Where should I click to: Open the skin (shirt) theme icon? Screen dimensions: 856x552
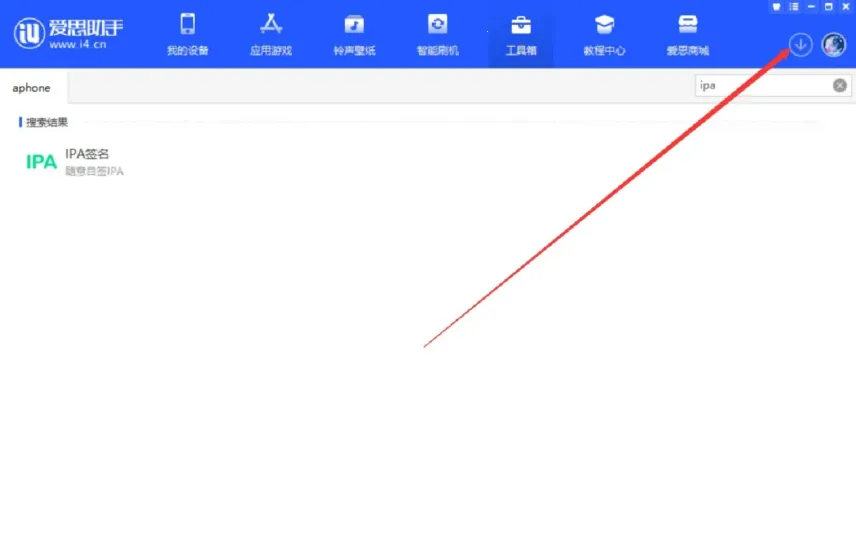(777, 7)
